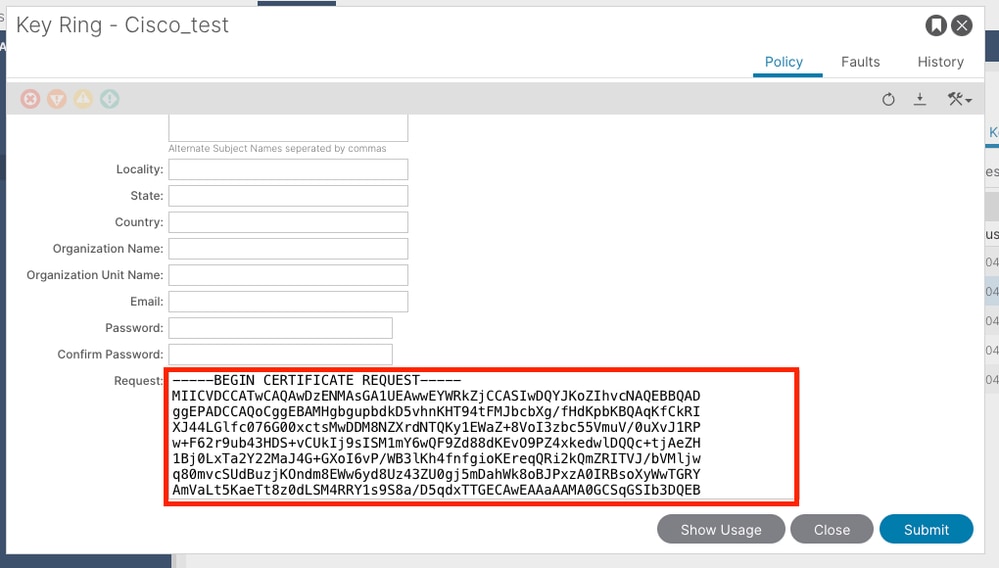Viewport: 999px width, 568px height.
Task: Open the History tab
Action: (940, 62)
